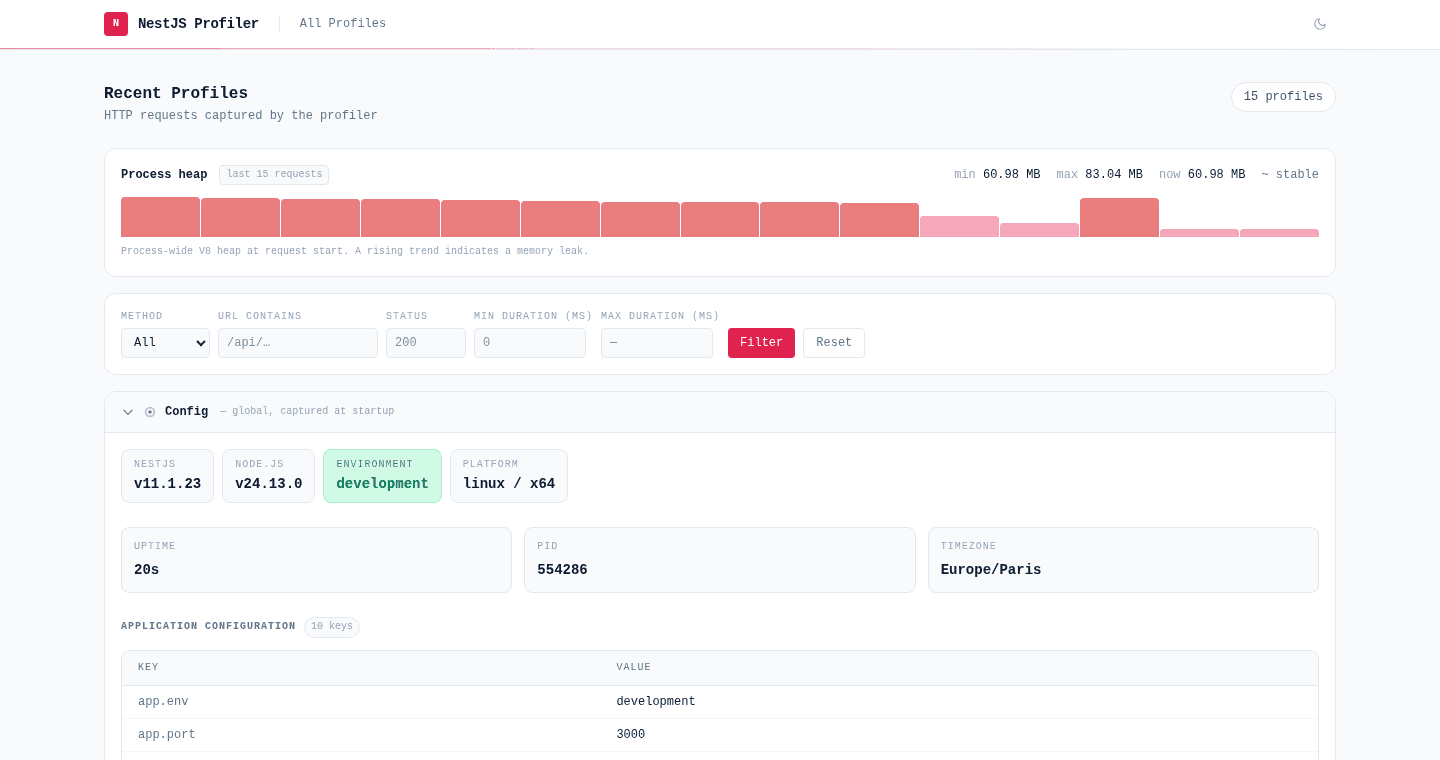Click the Application Configuration heading

208,627
